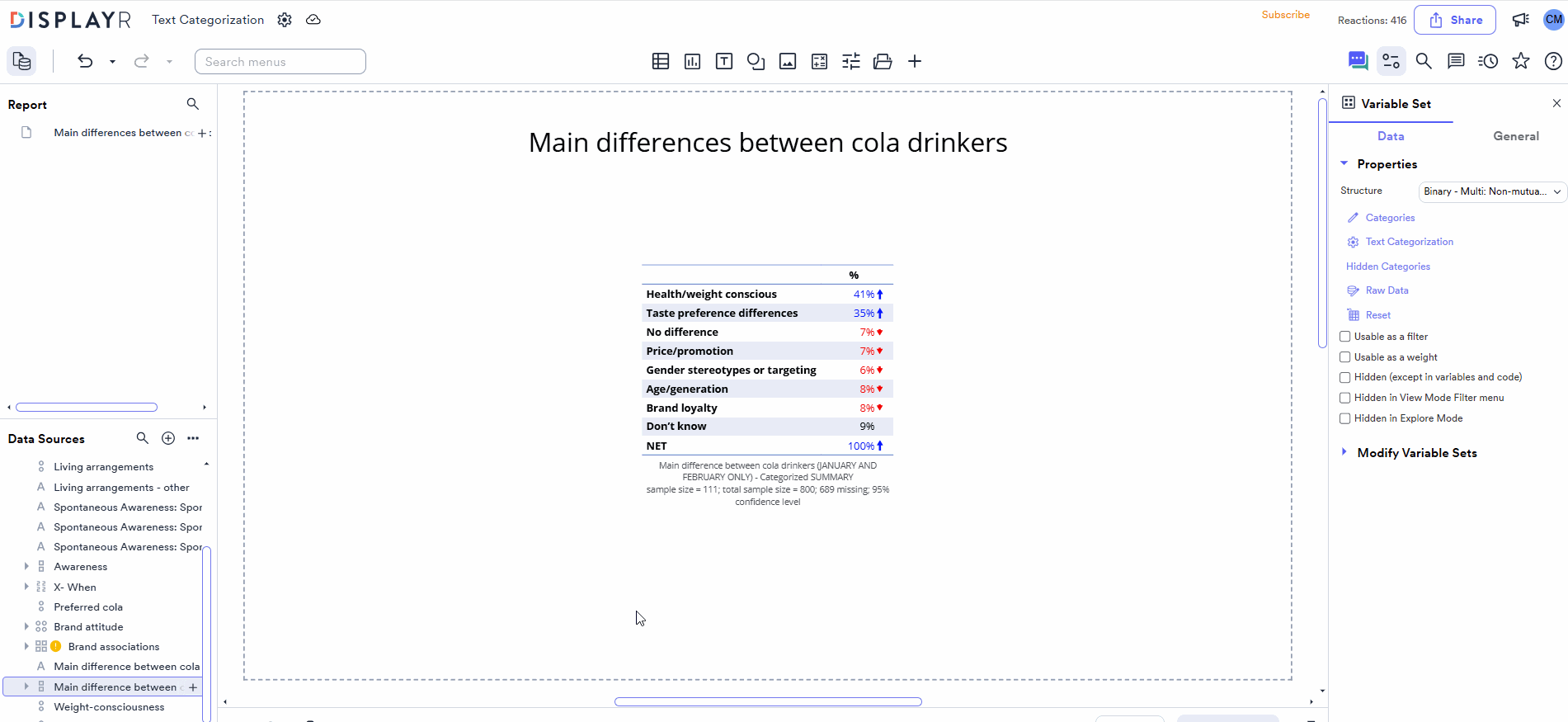The image size is (1568, 722).
Task: Open the document settings gear icon
Action: click(285, 20)
